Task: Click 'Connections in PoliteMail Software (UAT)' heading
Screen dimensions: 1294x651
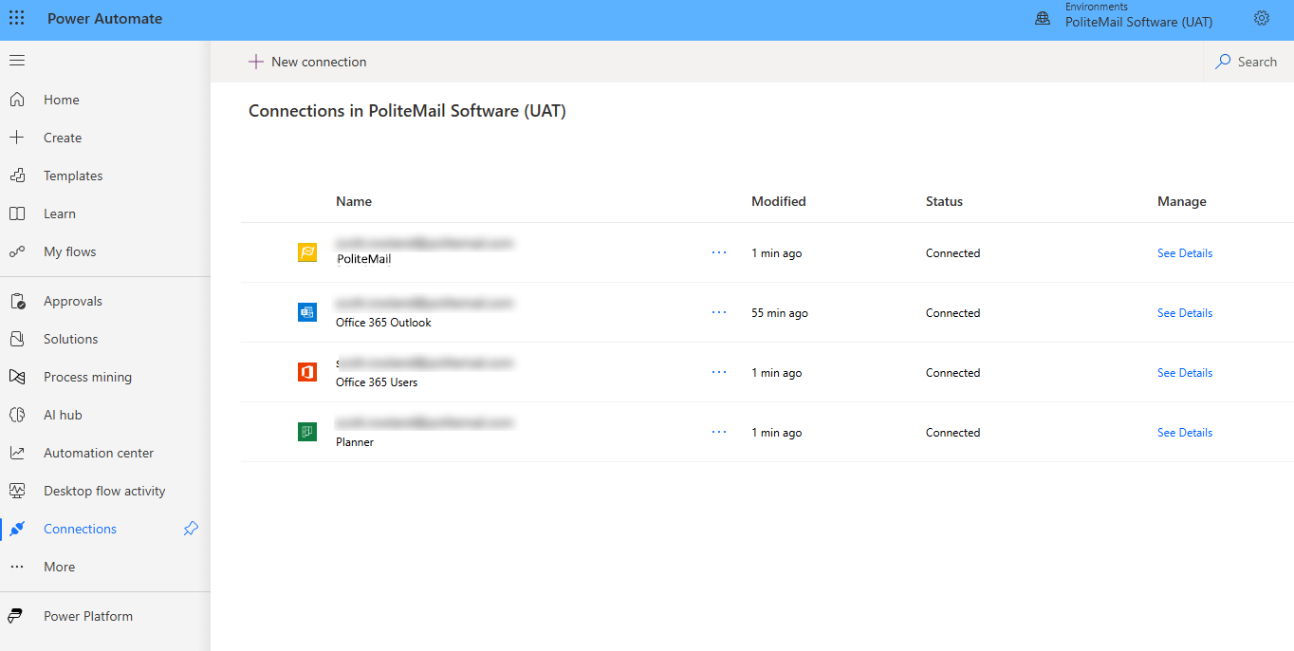Action: (x=407, y=111)
